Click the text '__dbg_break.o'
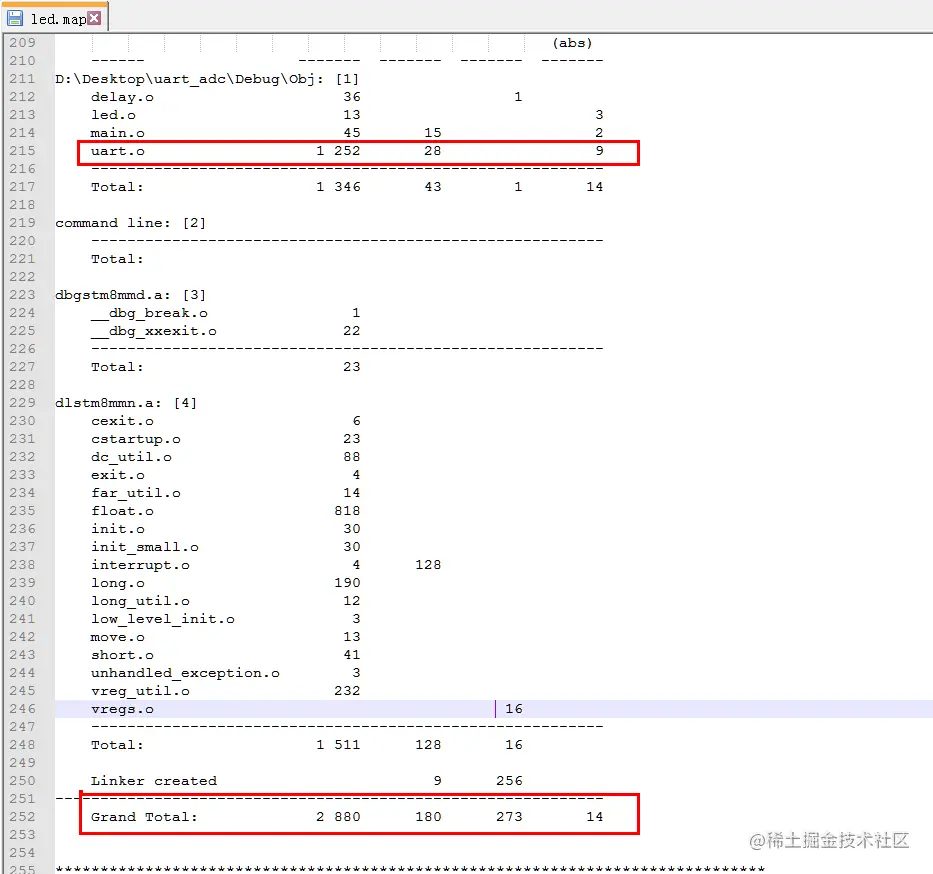Viewport: 933px width, 874px height. (149, 313)
